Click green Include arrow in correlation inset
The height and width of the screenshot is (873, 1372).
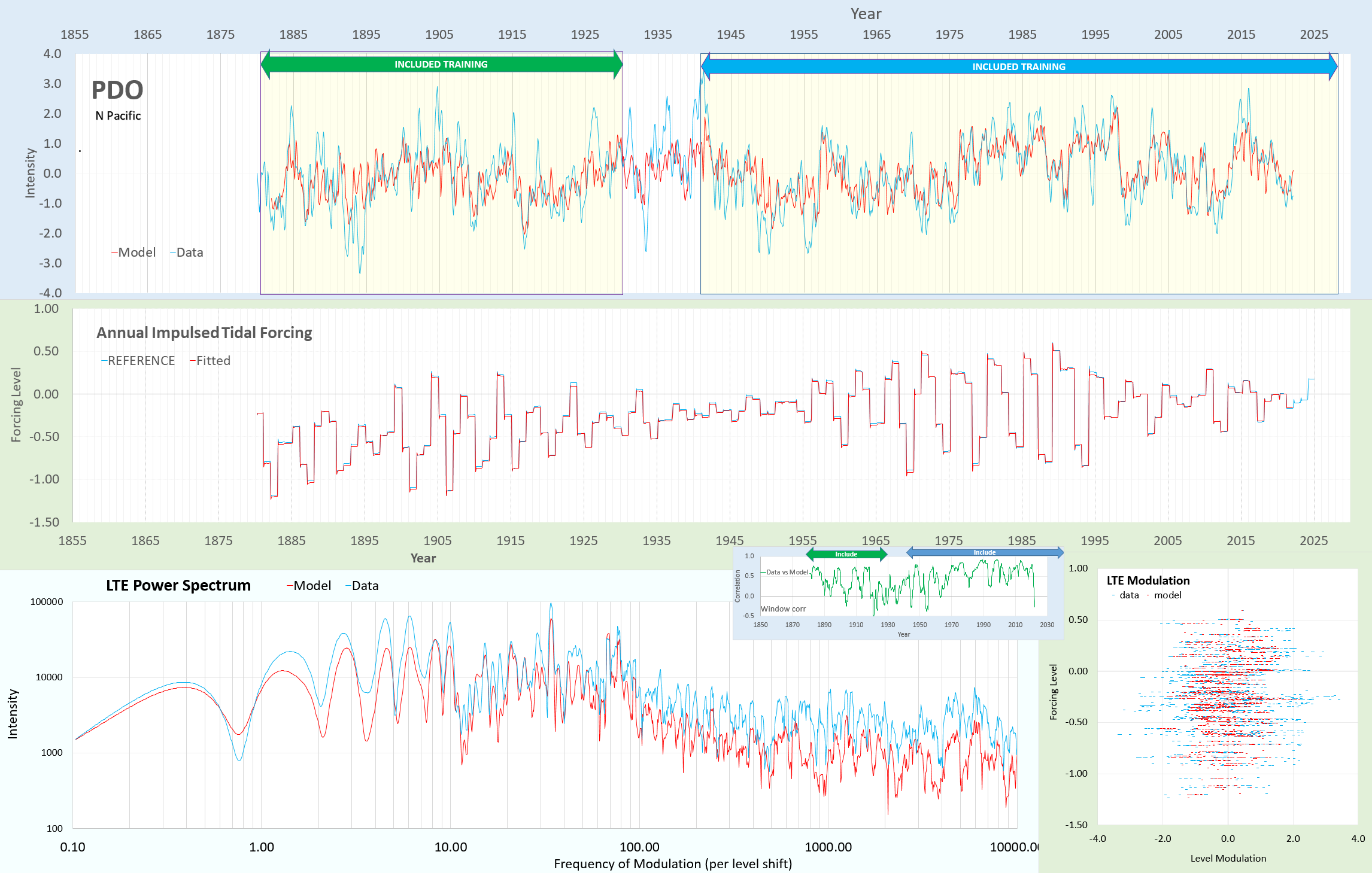846,554
